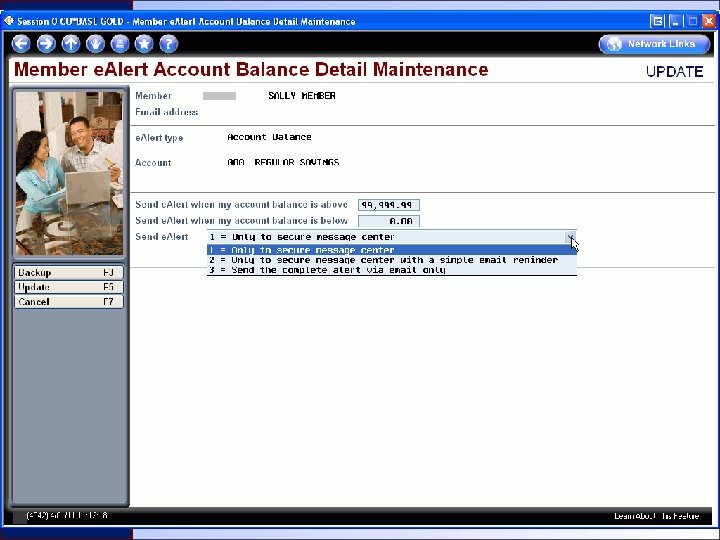
Task: Collapse the Send eAlert dropdown arrow
Action: (571, 237)
